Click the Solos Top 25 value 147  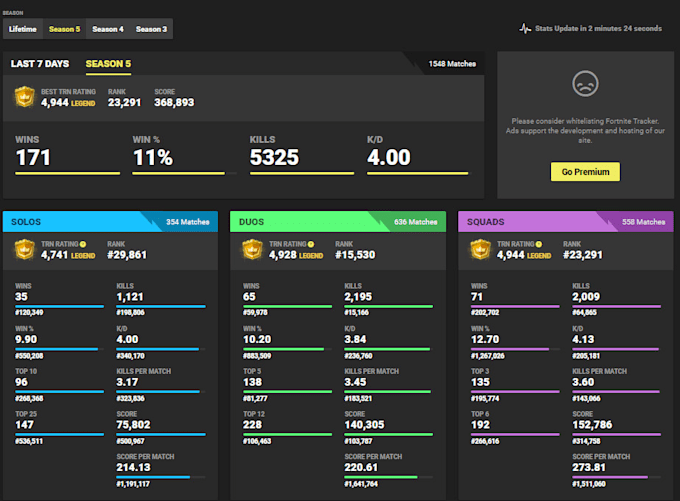(24, 425)
